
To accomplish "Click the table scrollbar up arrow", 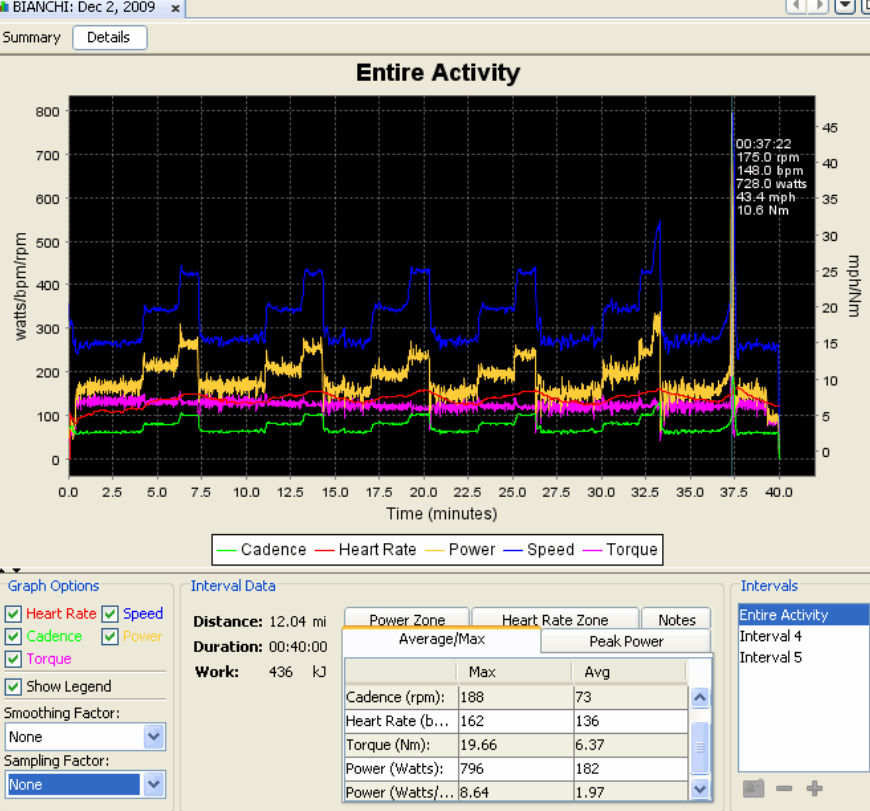I will coord(700,697).
